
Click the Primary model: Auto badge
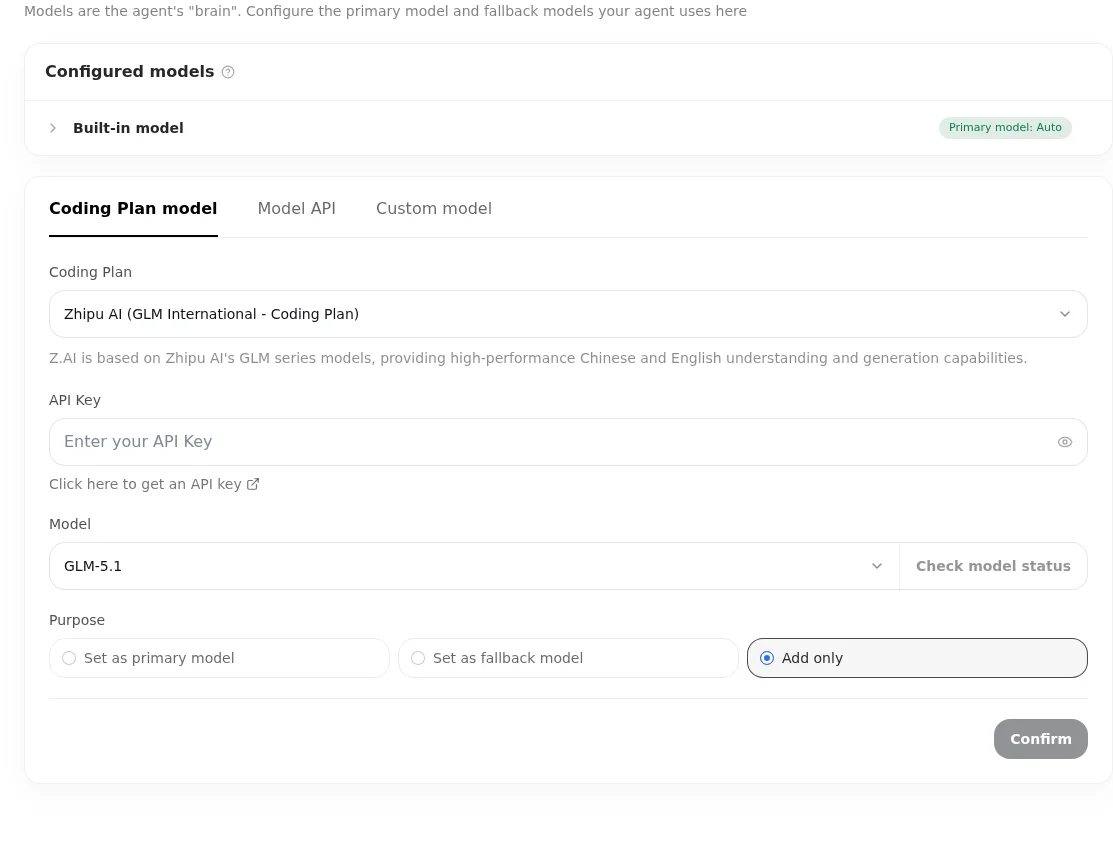1005,128
